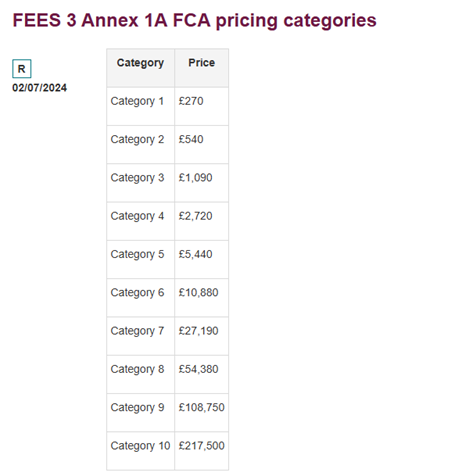Click the £108,750 price cell

click(201, 413)
